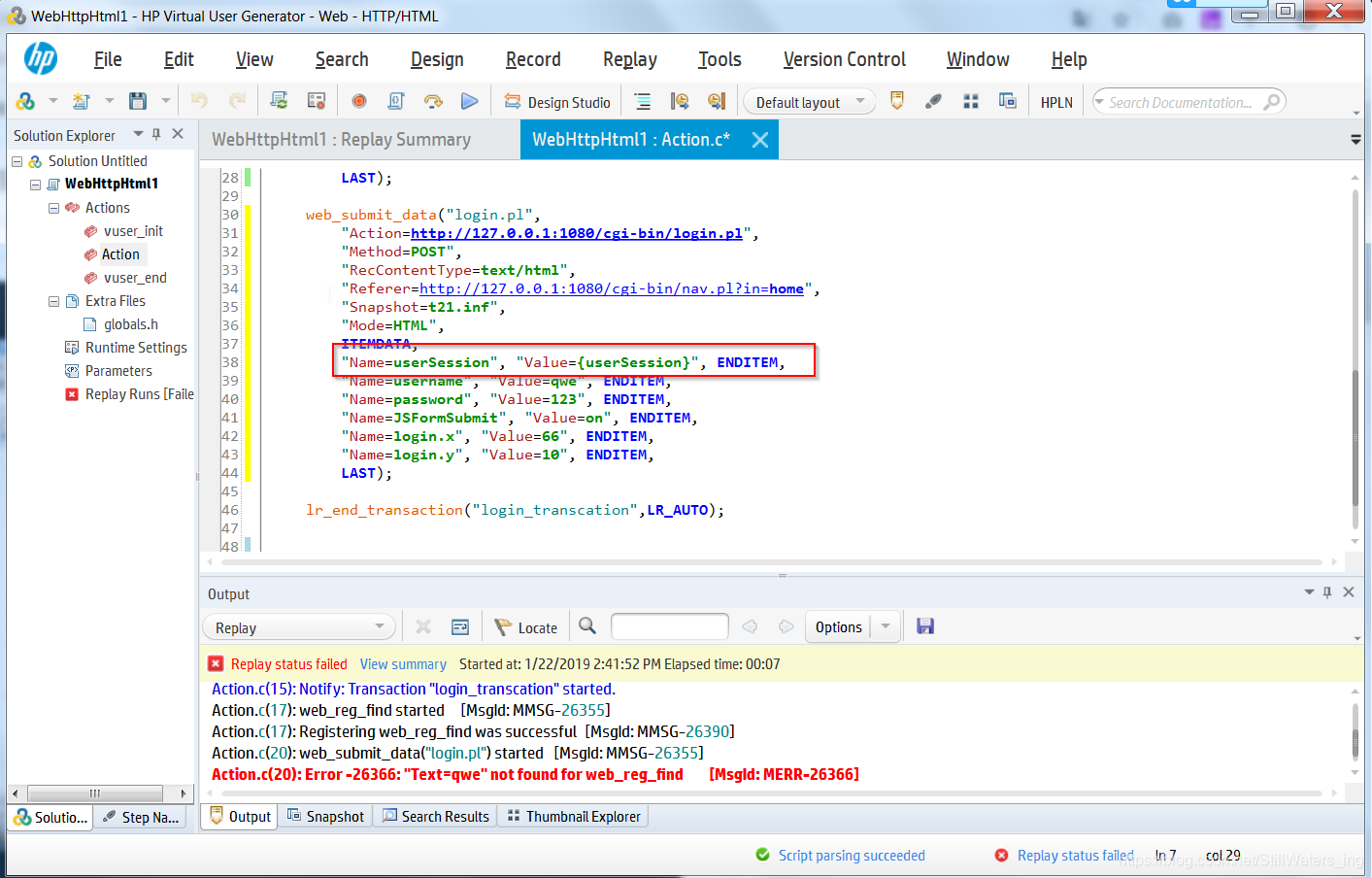Open dropdown arrow next to Add Solution
The width and height of the screenshot is (1372, 878).
coord(53,101)
